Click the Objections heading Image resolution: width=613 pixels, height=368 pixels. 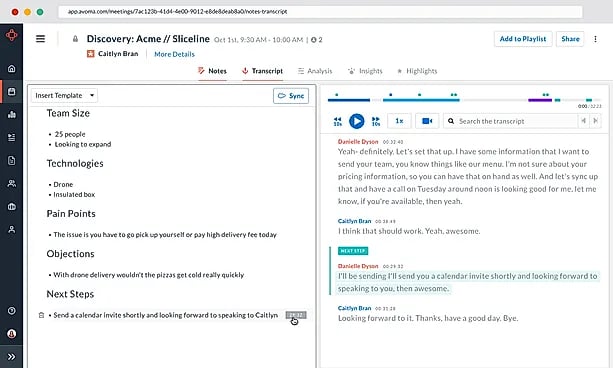coord(70,254)
